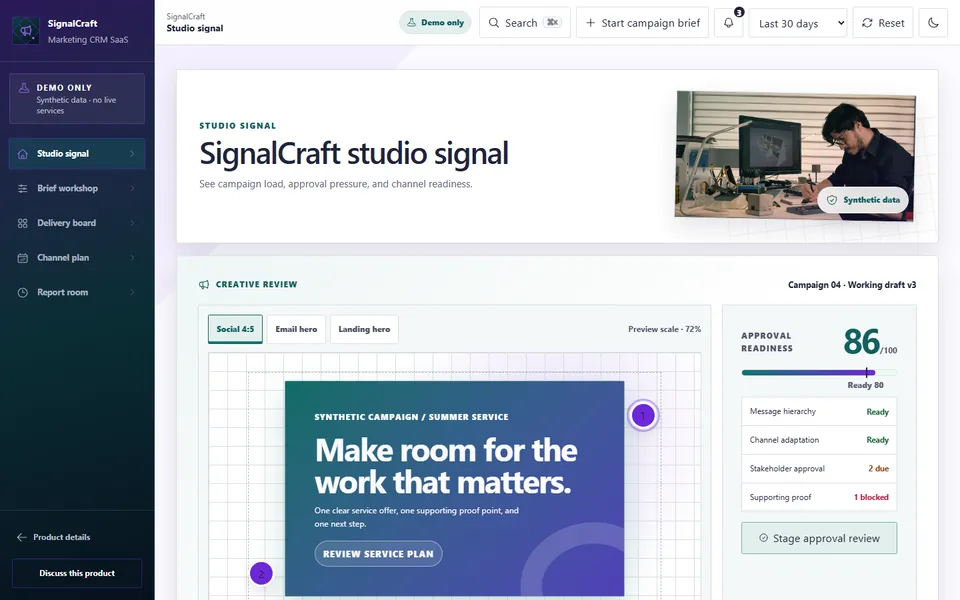Open Delivery board in the sidebar
Image resolution: width=960 pixels, height=600 pixels.
(77, 223)
